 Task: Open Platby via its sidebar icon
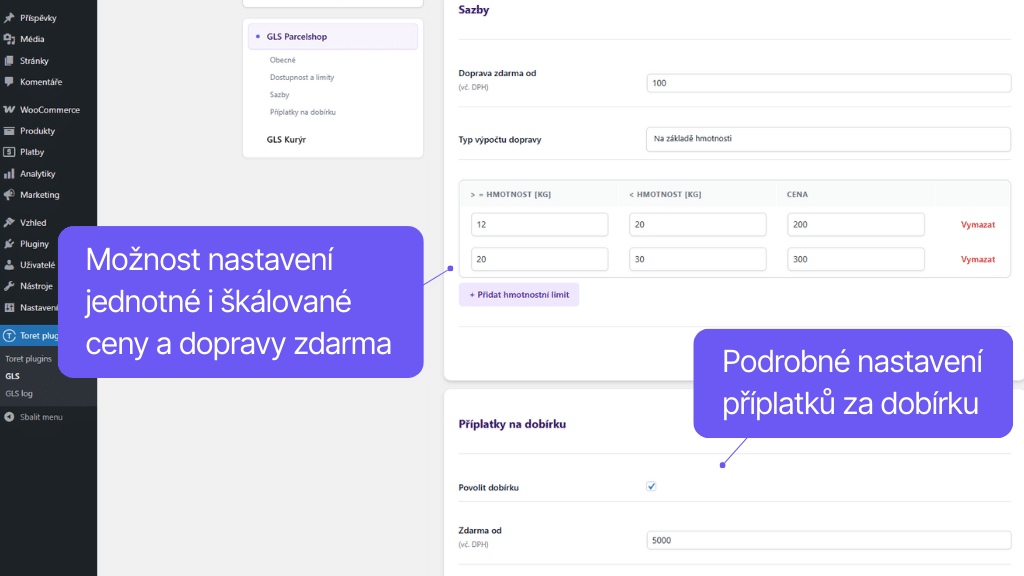click(x=8, y=152)
